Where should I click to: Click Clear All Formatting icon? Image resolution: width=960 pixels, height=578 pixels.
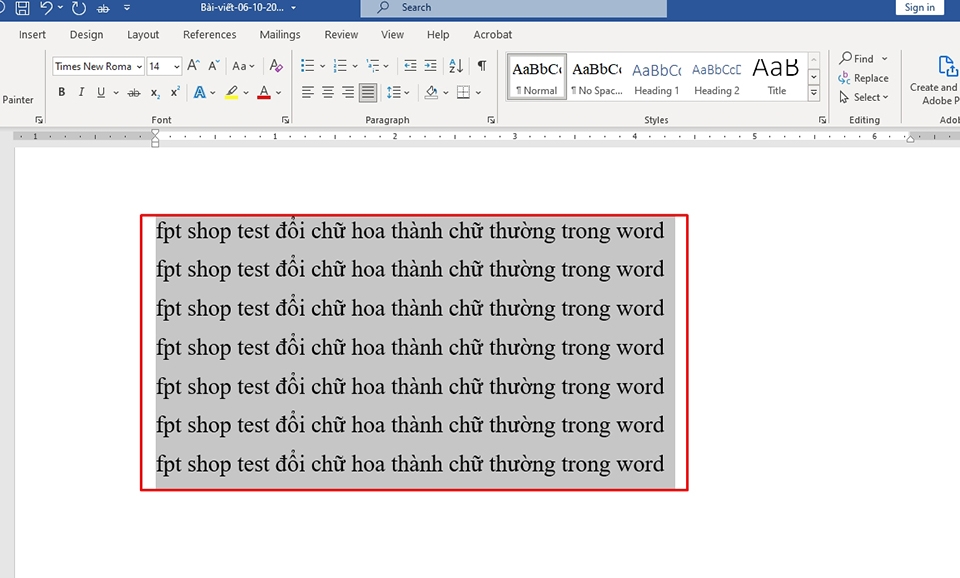[x=276, y=66]
